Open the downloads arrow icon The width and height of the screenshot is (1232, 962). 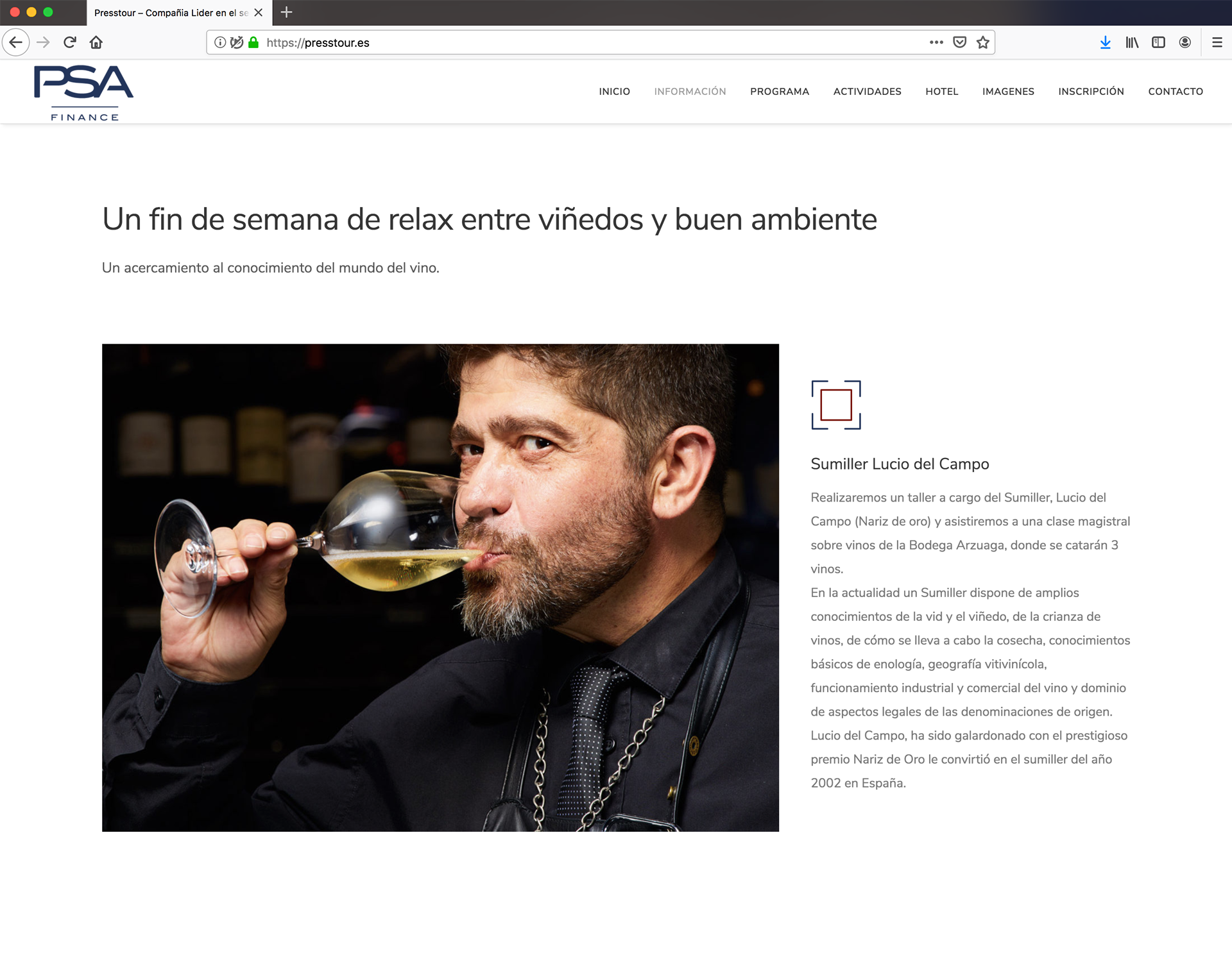click(x=1105, y=42)
